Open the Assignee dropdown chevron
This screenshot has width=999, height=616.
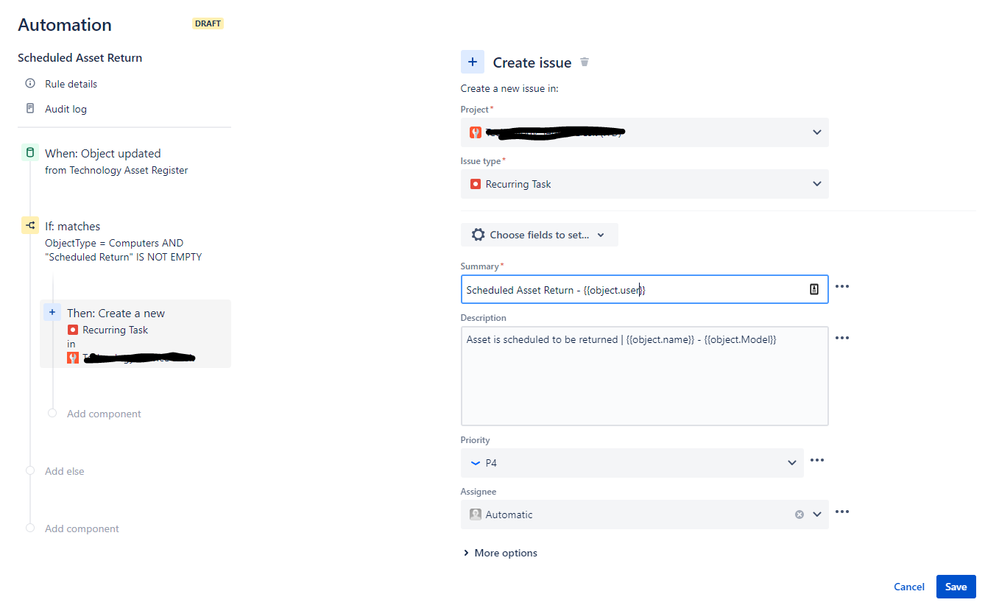tap(817, 515)
